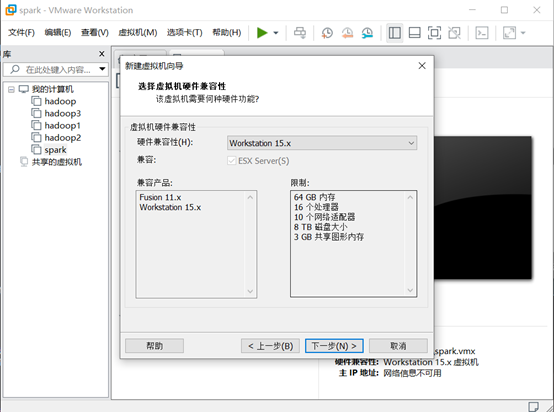Select the hadoop virtual machine

click(x=60, y=101)
